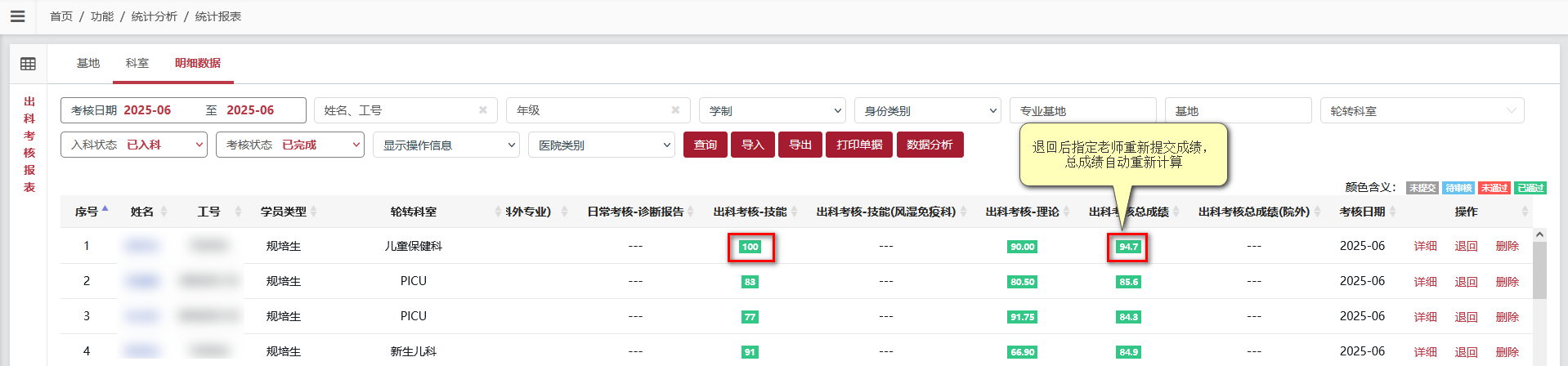Click the 未通过 red legend swatch
The width and height of the screenshot is (1568, 366).
(1494, 188)
